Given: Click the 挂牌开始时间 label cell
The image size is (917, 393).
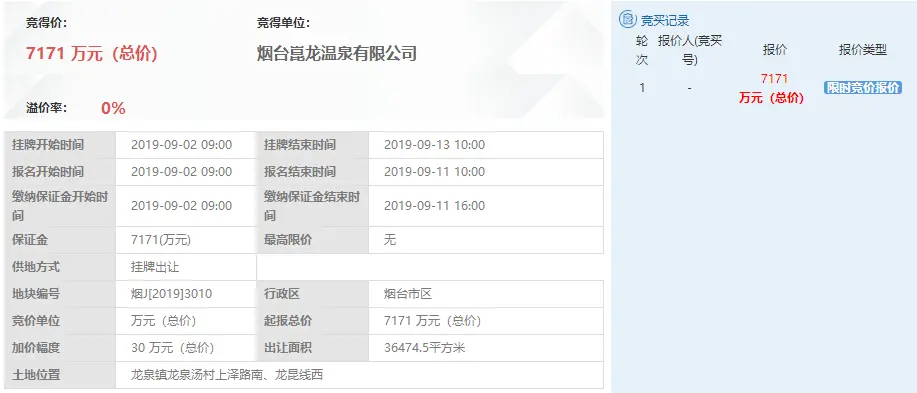Looking at the screenshot, I should [x=60, y=145].
